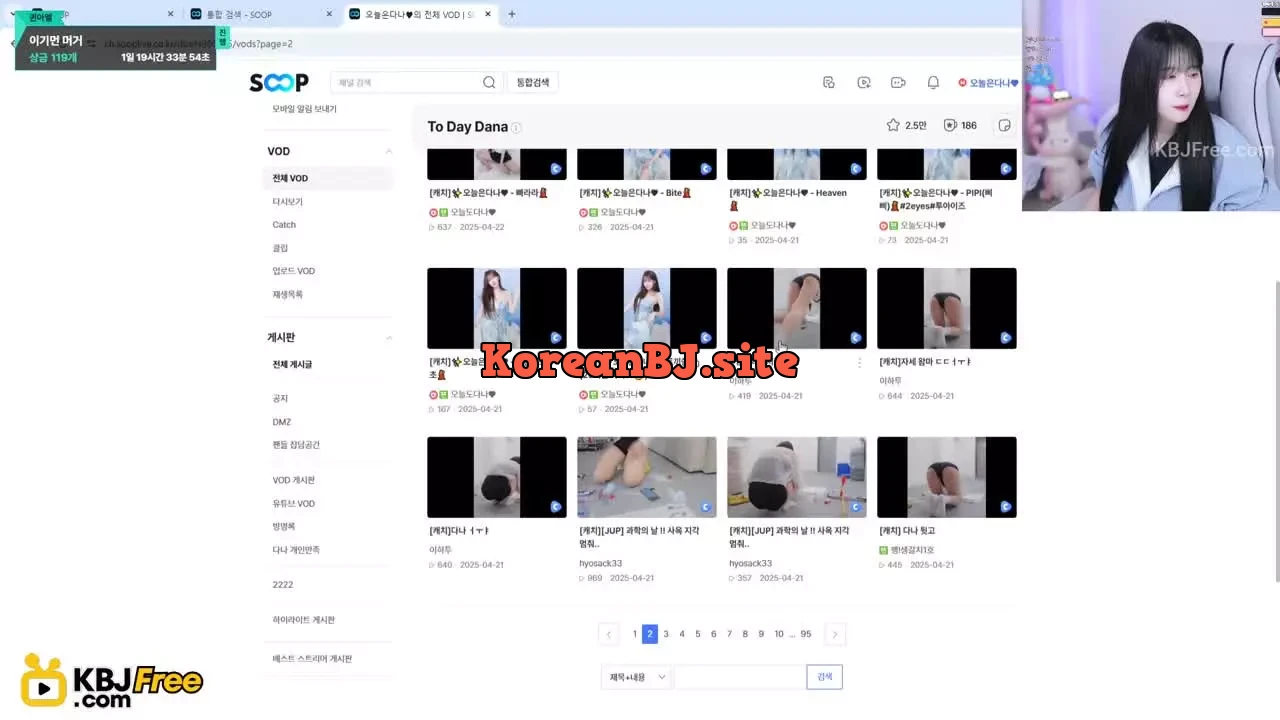1280x720 pixels.
Task: Click uploader 빵생갈치1호
Action: click(x=912, y=551)
